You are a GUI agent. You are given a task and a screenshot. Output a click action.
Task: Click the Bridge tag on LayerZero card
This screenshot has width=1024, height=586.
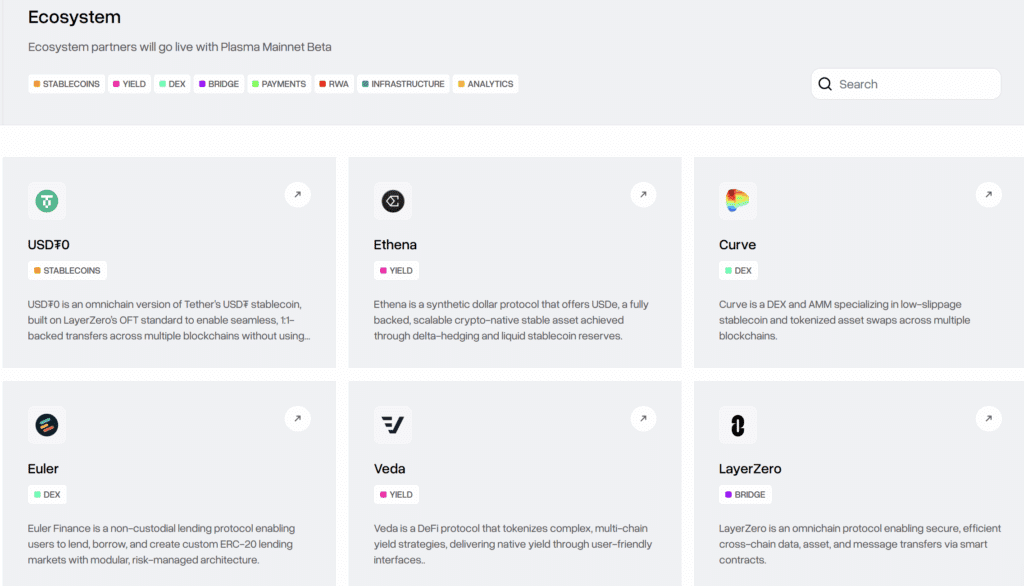745,495
